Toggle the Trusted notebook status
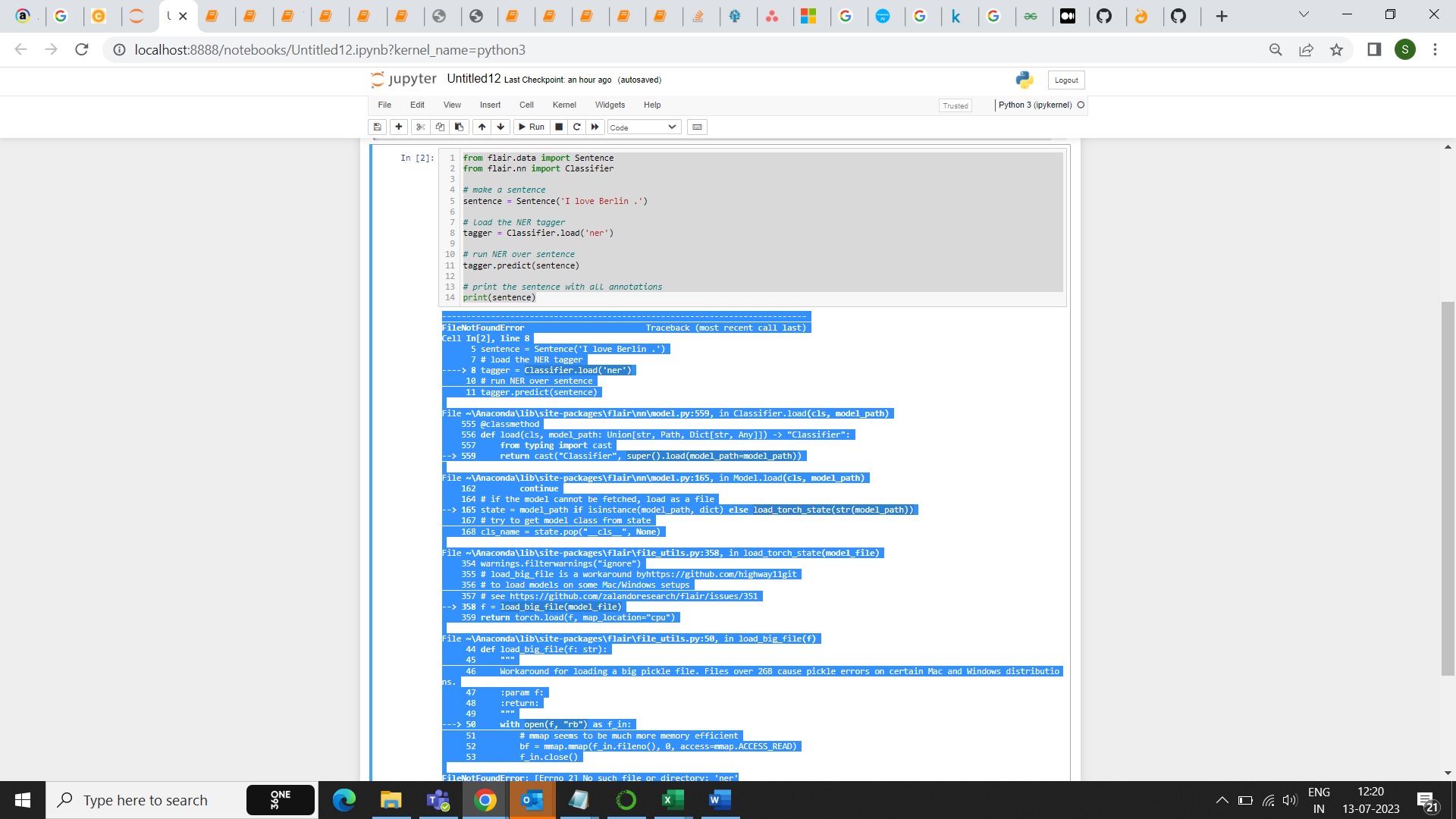 click(x=955, y=105)
